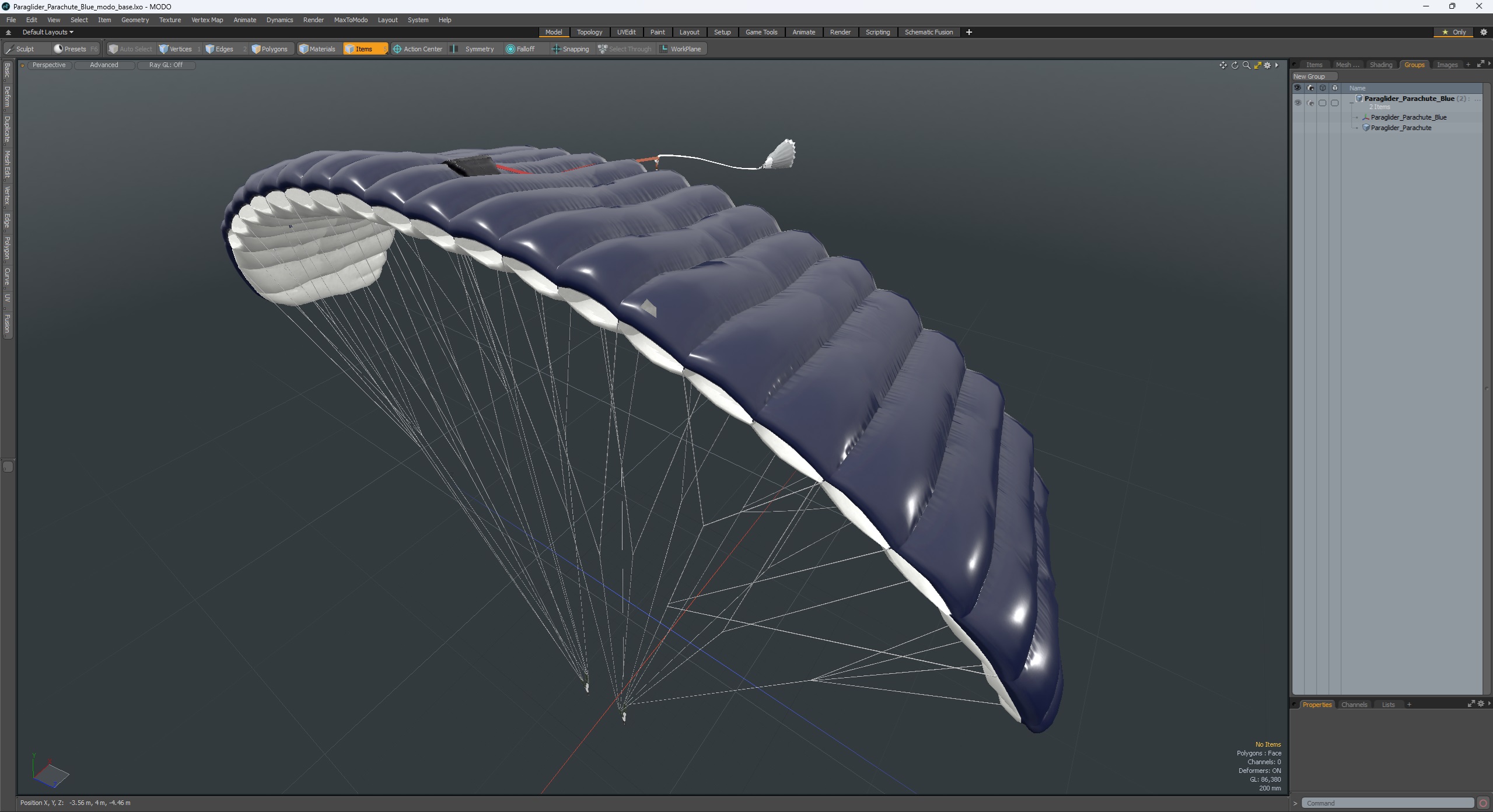1493x812 pixels.
Task: Click the eye visibility column header
Action: tap(1298, 88)
